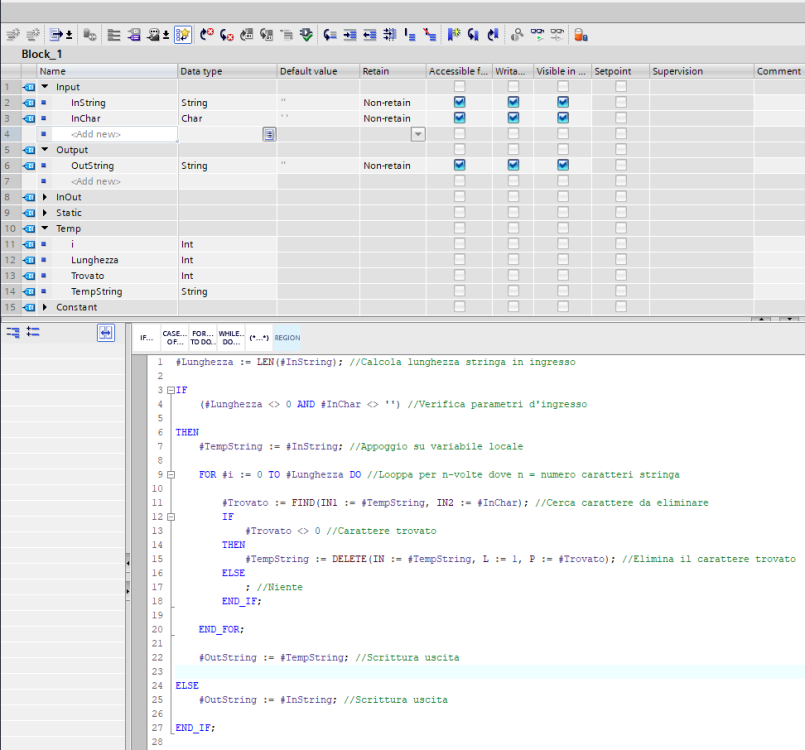Click the padlock icon at toolbar's right end
The image size is (805, 750).
[581, 34]
